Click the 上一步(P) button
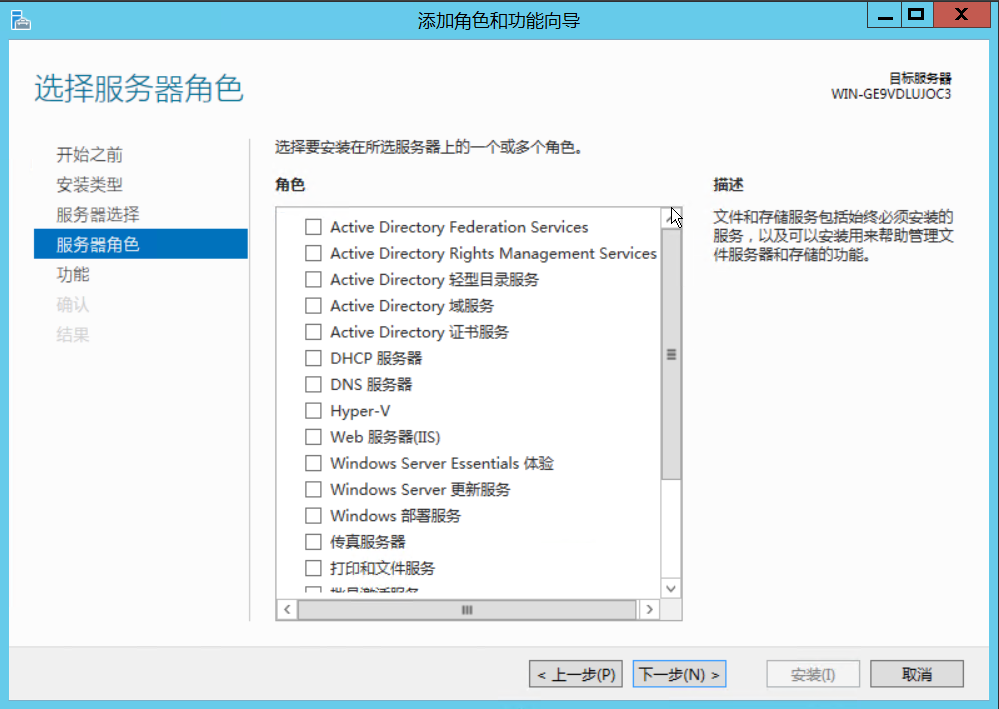The width and height of the screenshot is (999, 709). [575, 673]
